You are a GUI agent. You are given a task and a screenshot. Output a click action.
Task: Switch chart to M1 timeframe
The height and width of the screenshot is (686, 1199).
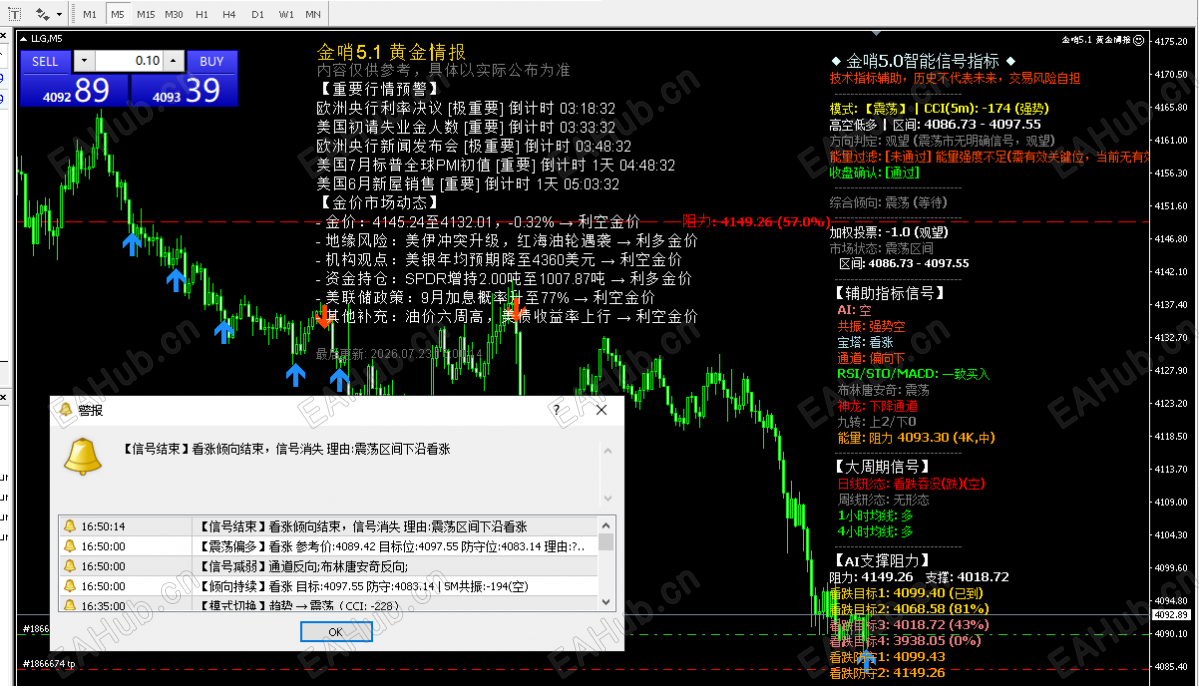point(89,14)
